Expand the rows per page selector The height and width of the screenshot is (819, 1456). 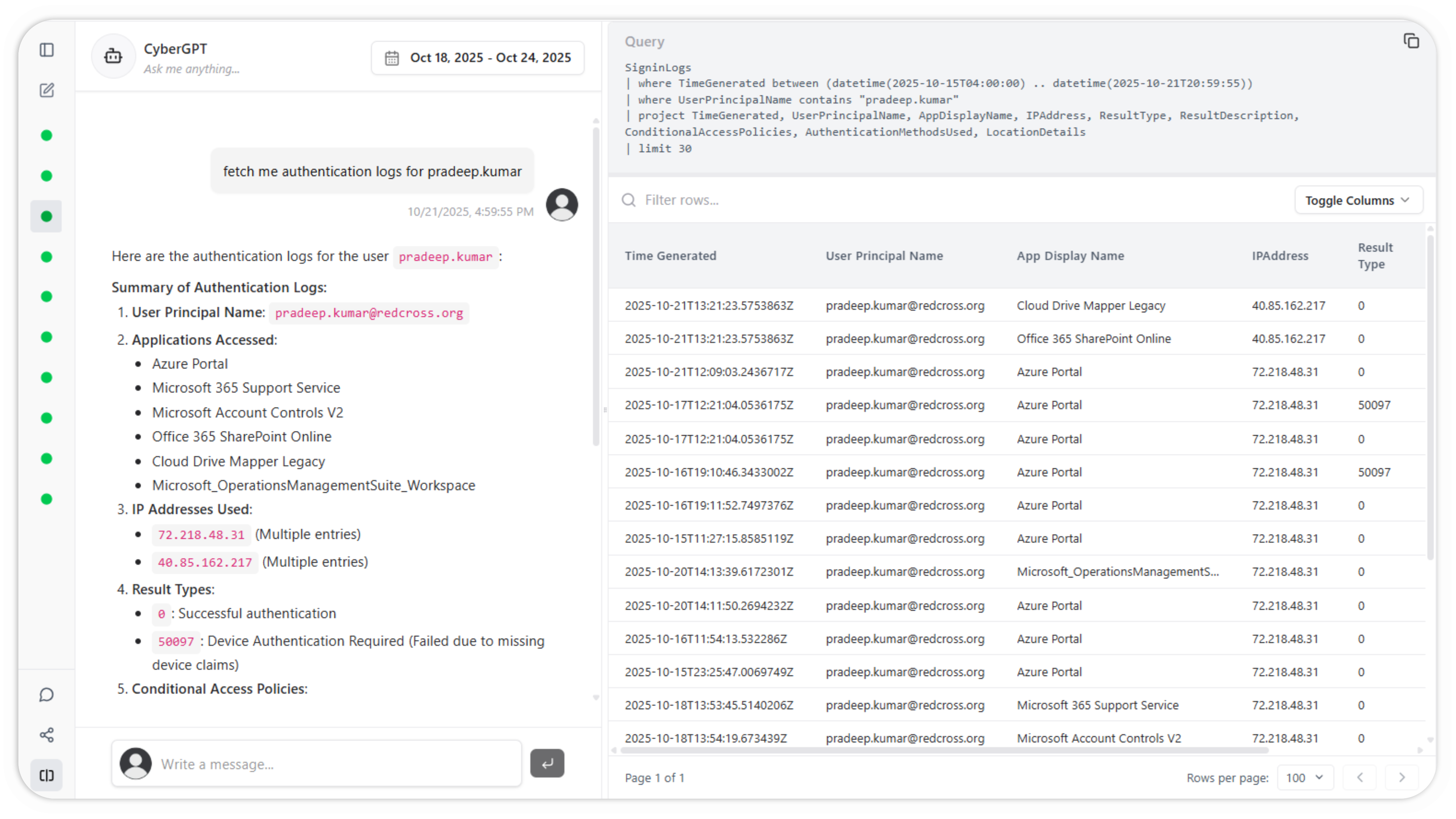(1304, 778)
